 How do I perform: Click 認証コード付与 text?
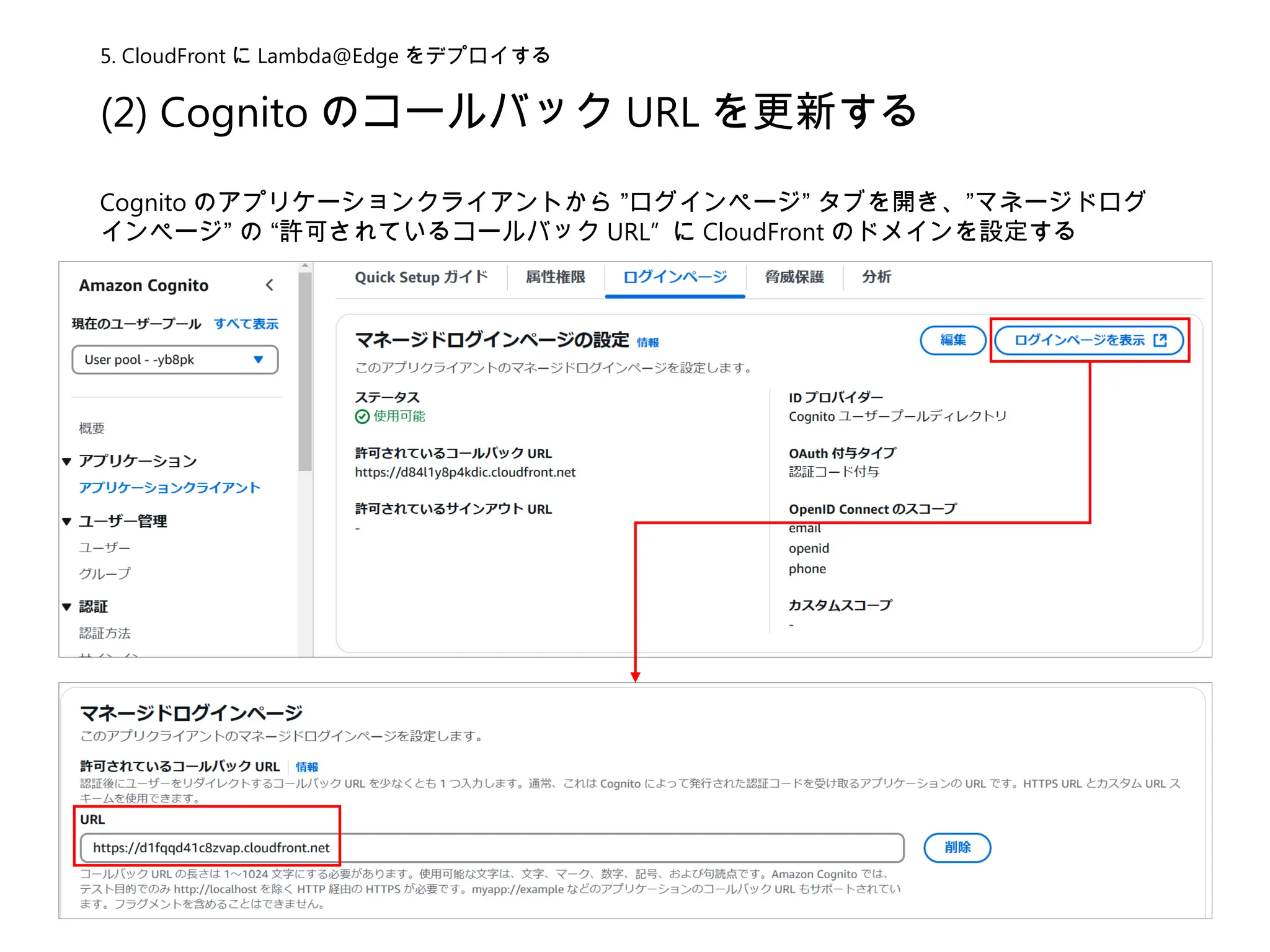[x=834, y=472]
